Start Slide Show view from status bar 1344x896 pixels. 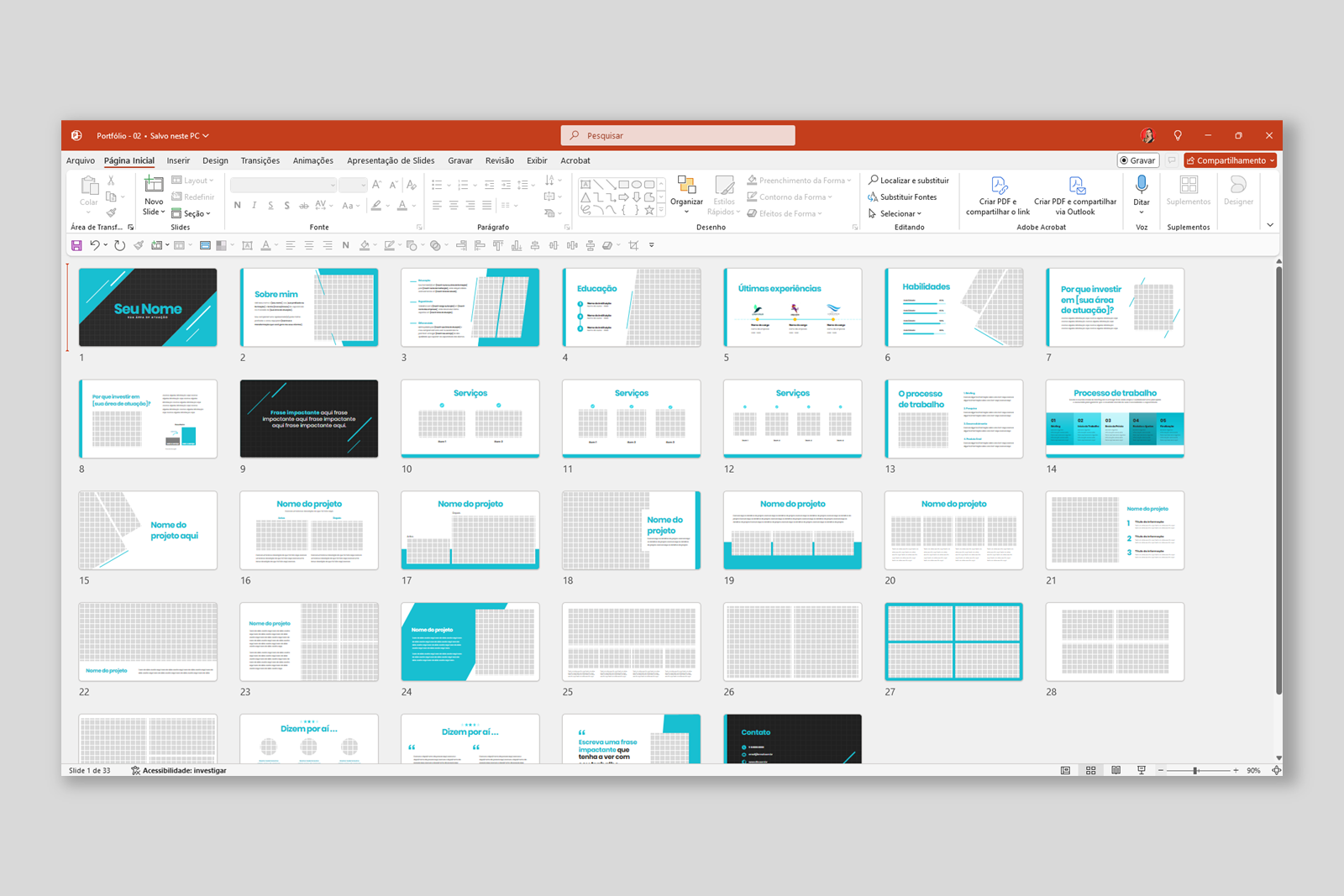tap(1141, 770)
